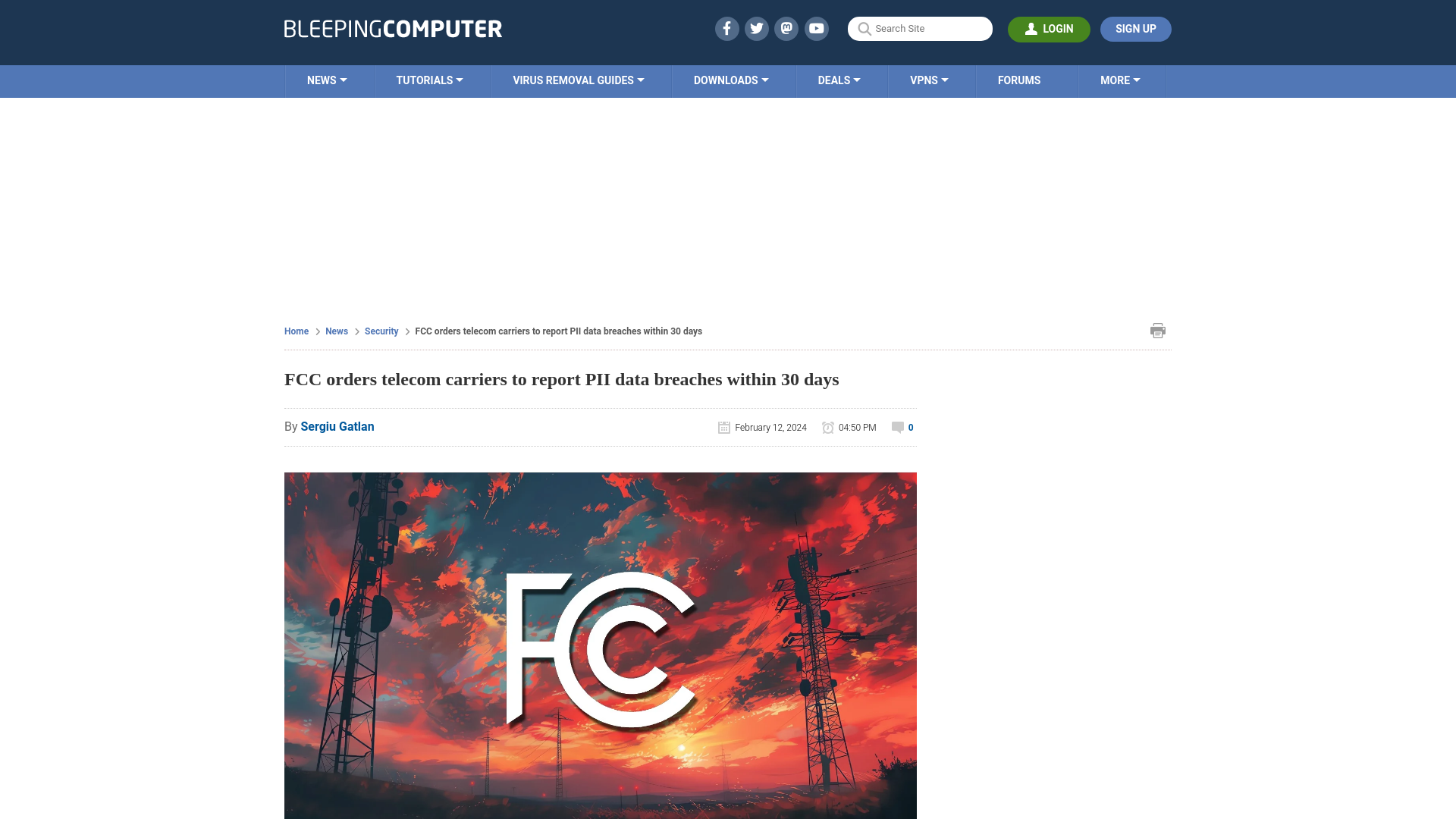Open the YouTube social icon link

[817, 28]
